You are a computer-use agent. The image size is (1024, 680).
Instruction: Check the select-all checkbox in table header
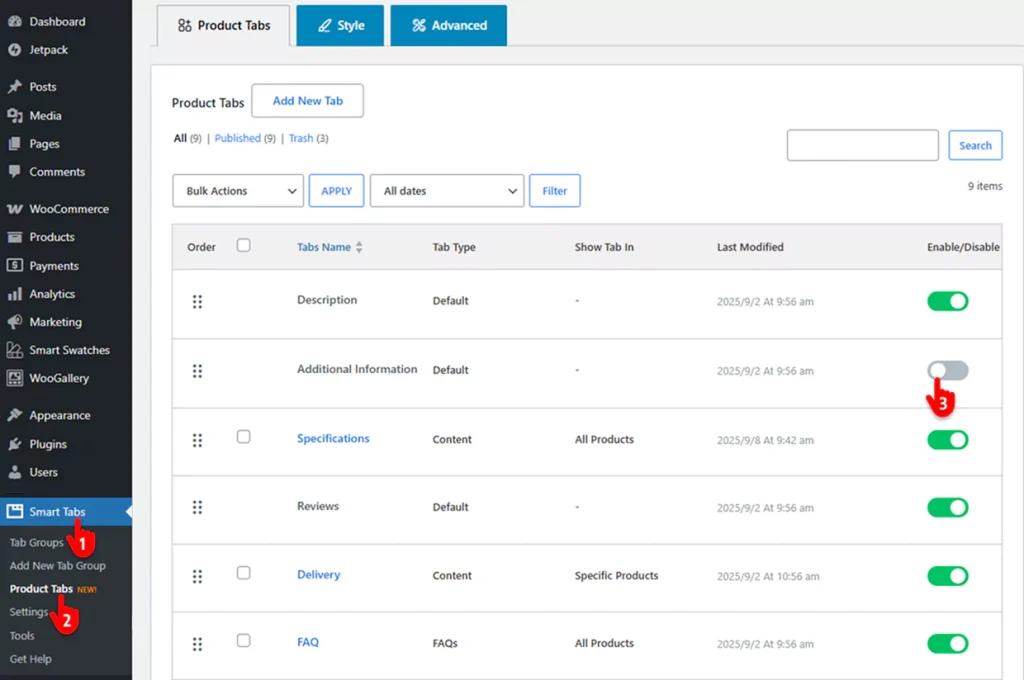click(x=244, y=245)
